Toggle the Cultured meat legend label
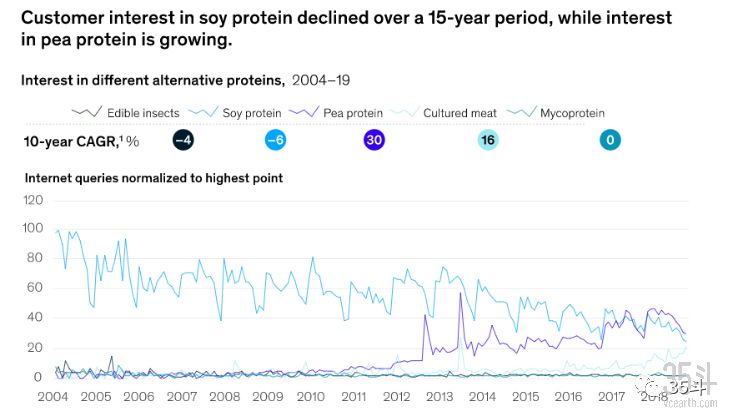This screenshot has height=419, width=730. pos(460,113)
